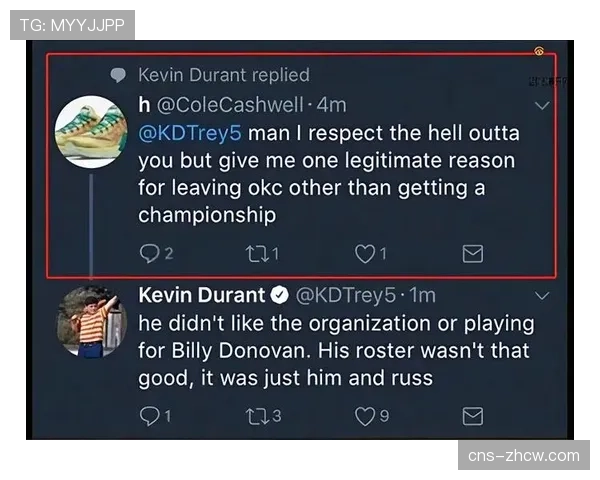Send ColeCashwell's tweet via direct message

click(472, 254)
